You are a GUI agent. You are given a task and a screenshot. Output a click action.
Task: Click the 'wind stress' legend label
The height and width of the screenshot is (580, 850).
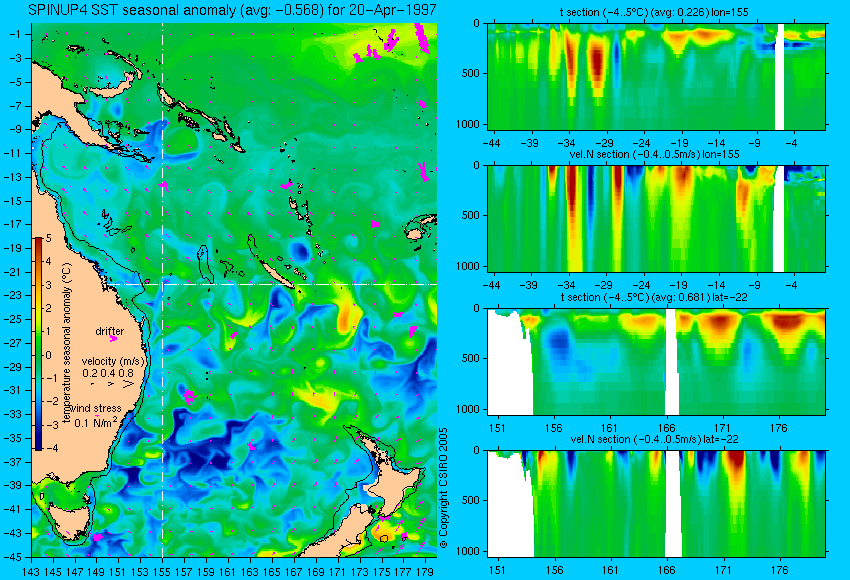pos(96,408)
